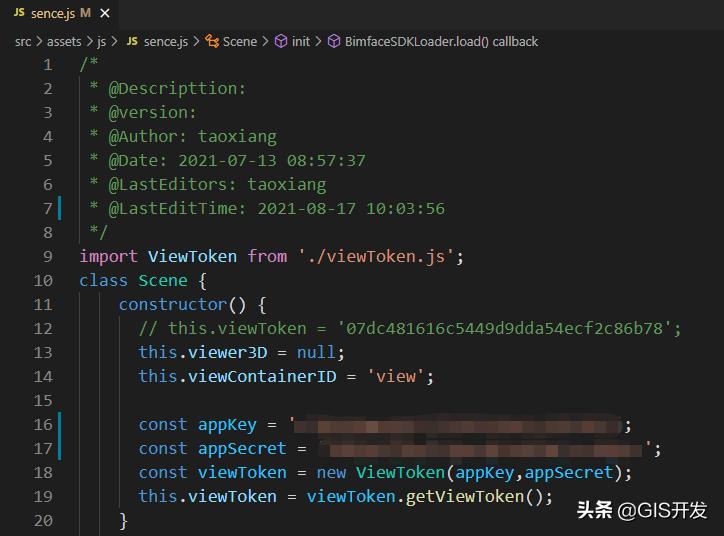The width and height of the screenshot is (724, 536).
Task: Click line number 10 in gutter
Action: point(43,280)
